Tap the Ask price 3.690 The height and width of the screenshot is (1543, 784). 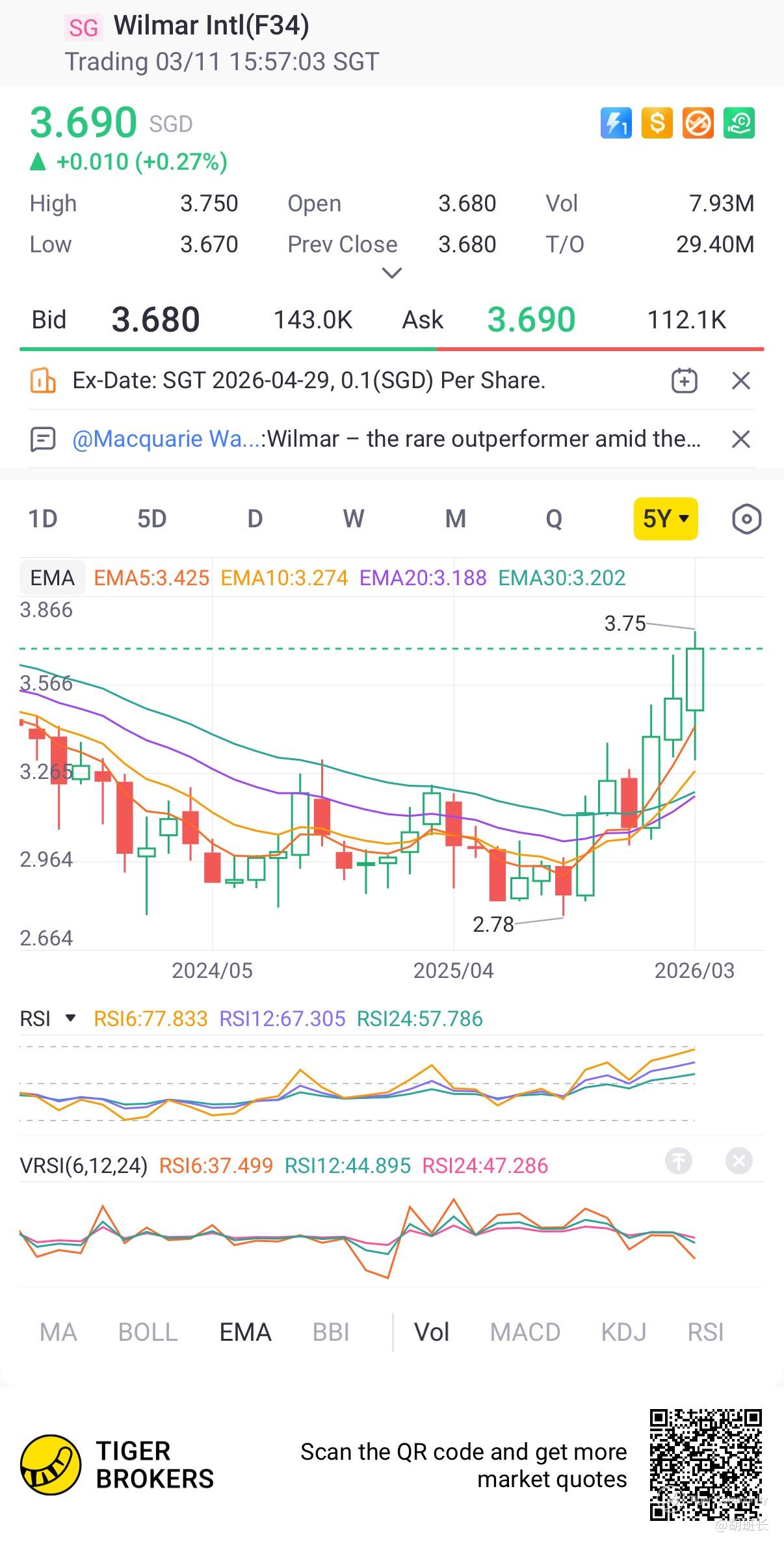pyautogui.click(x=532, y=320)
